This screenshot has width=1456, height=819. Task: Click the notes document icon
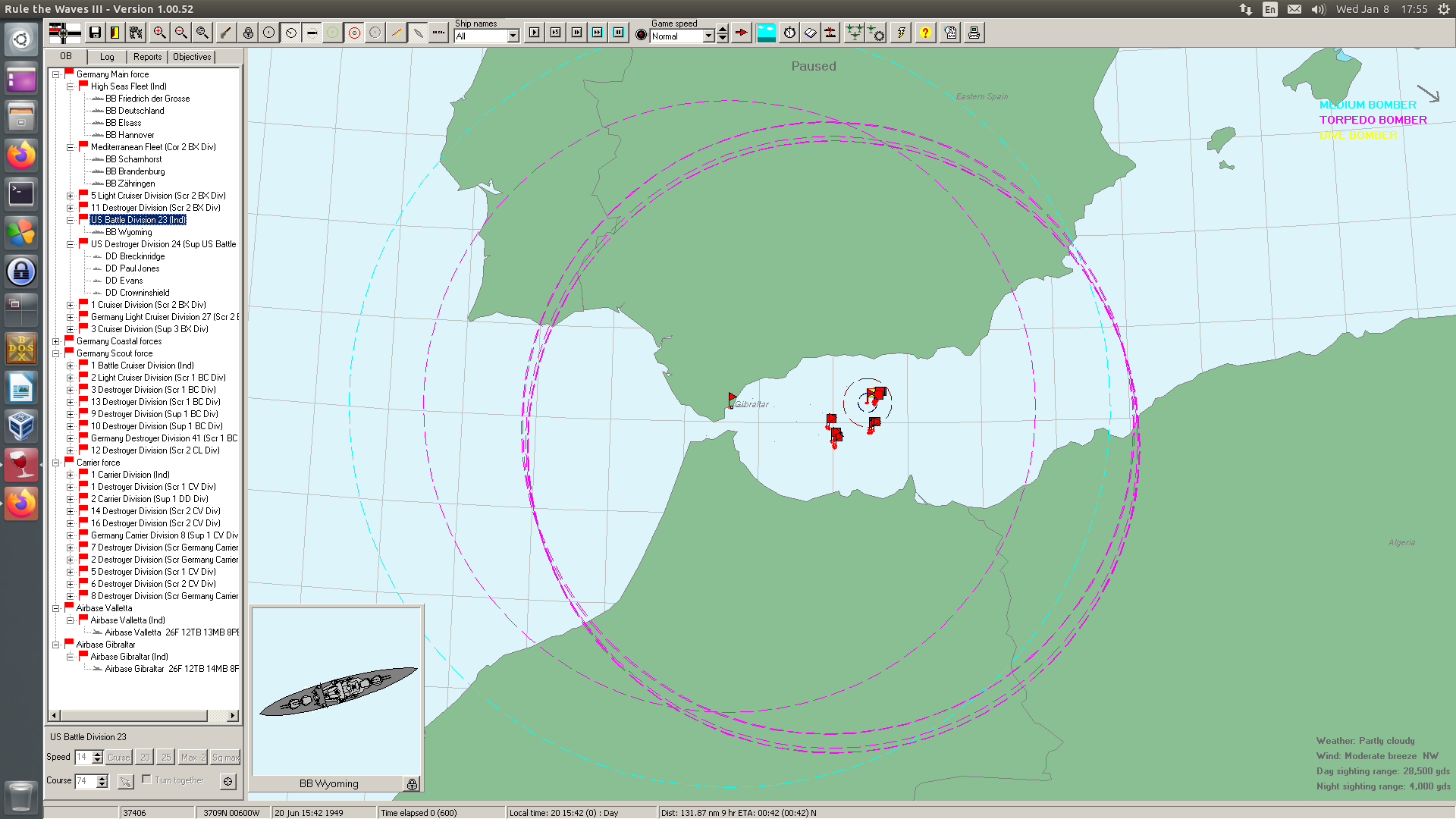pos(950,33)
